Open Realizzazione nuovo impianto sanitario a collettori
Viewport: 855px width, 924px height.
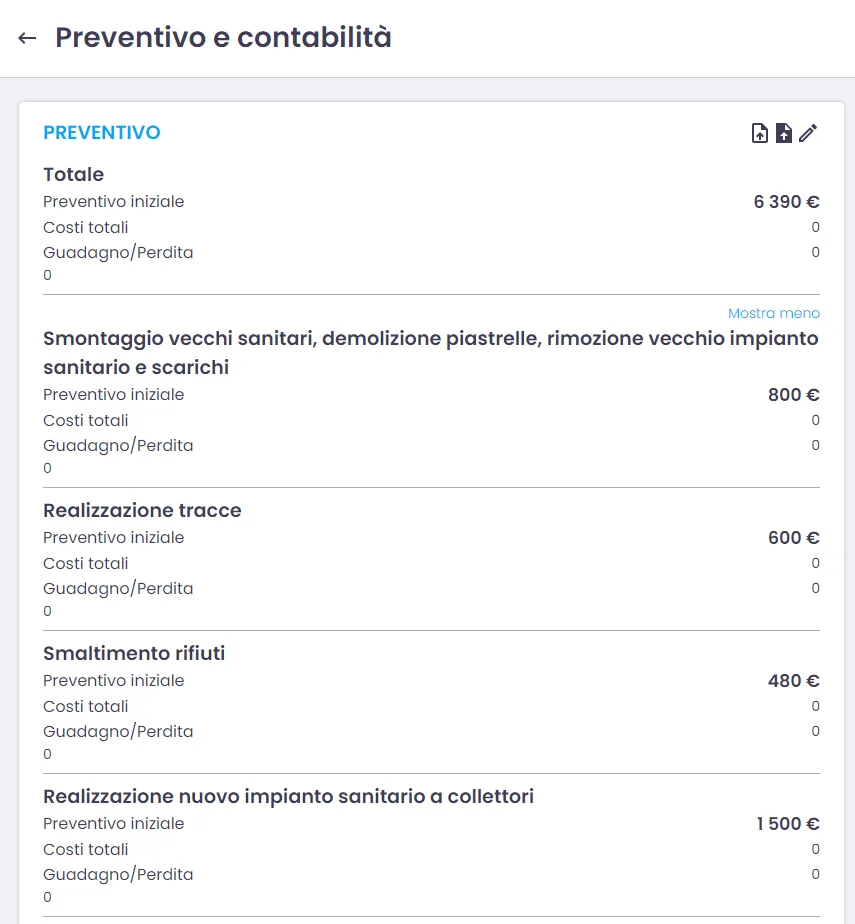pos(288,796)
